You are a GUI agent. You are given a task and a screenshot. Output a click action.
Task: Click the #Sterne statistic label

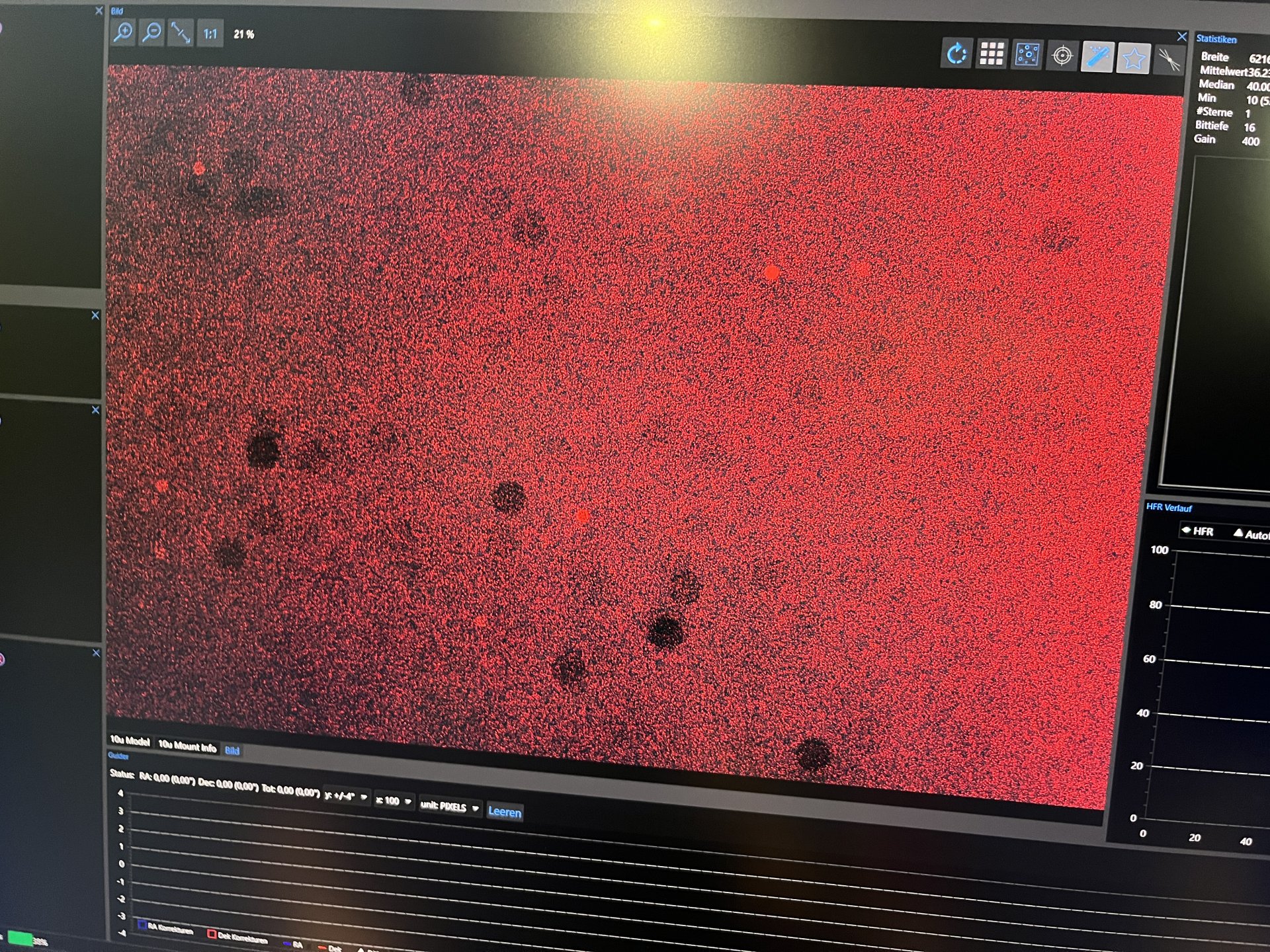pos(1214,112)
